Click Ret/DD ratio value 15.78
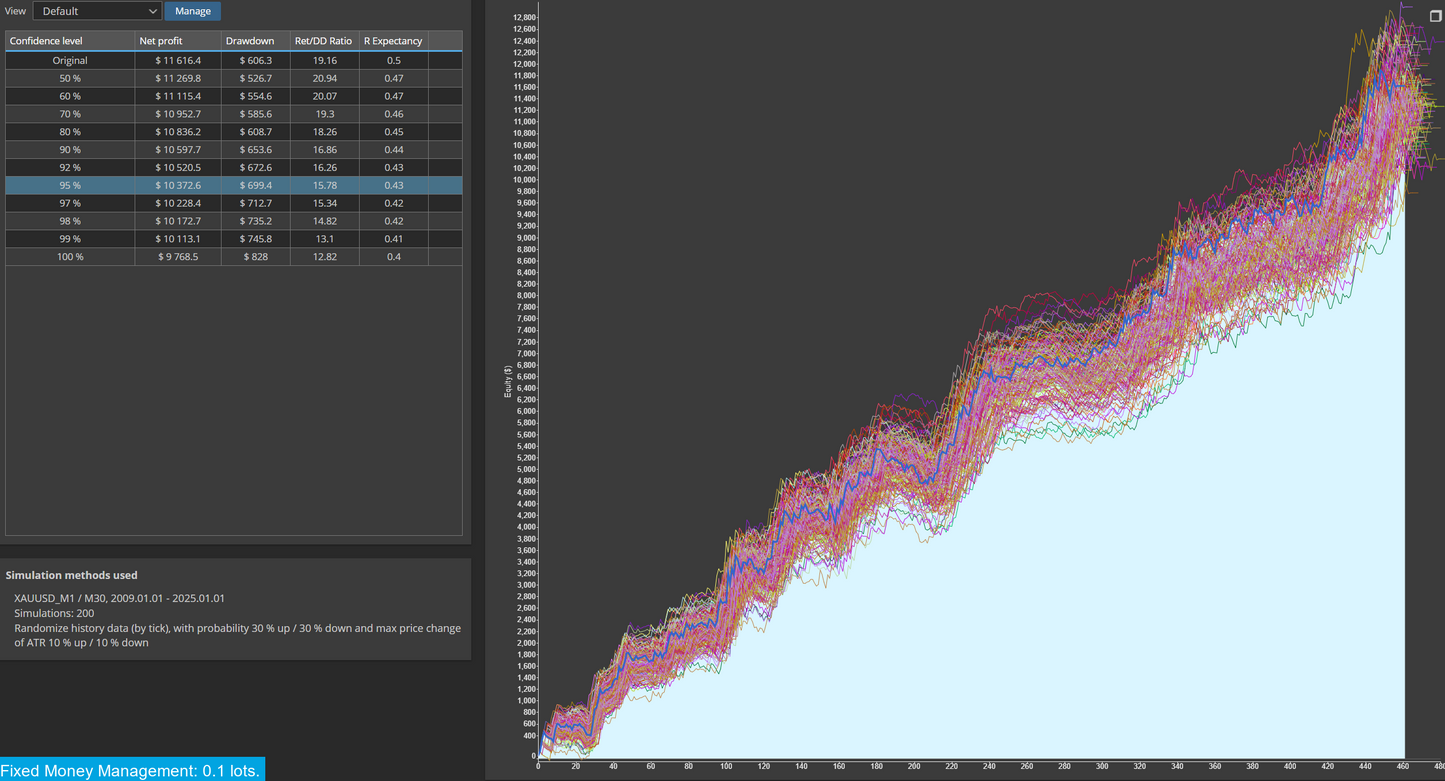1445x781 pixels. point(324,186)
